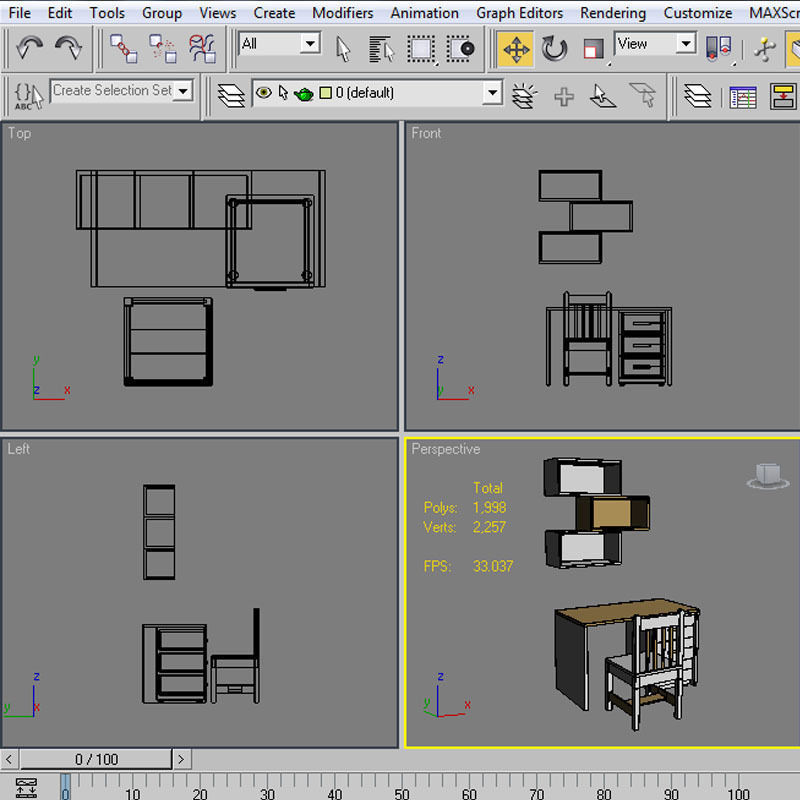
Task: Click the layer color swatch
Action: coord(326,93)
